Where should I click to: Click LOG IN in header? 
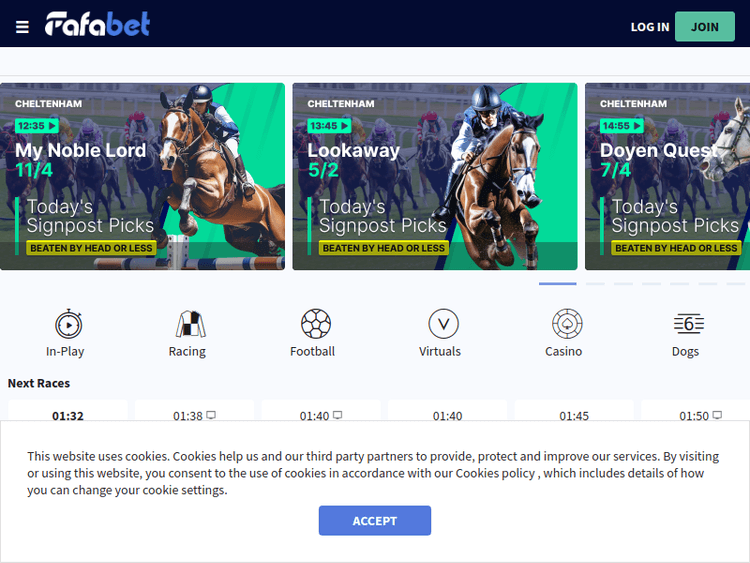tap(650, 27)
